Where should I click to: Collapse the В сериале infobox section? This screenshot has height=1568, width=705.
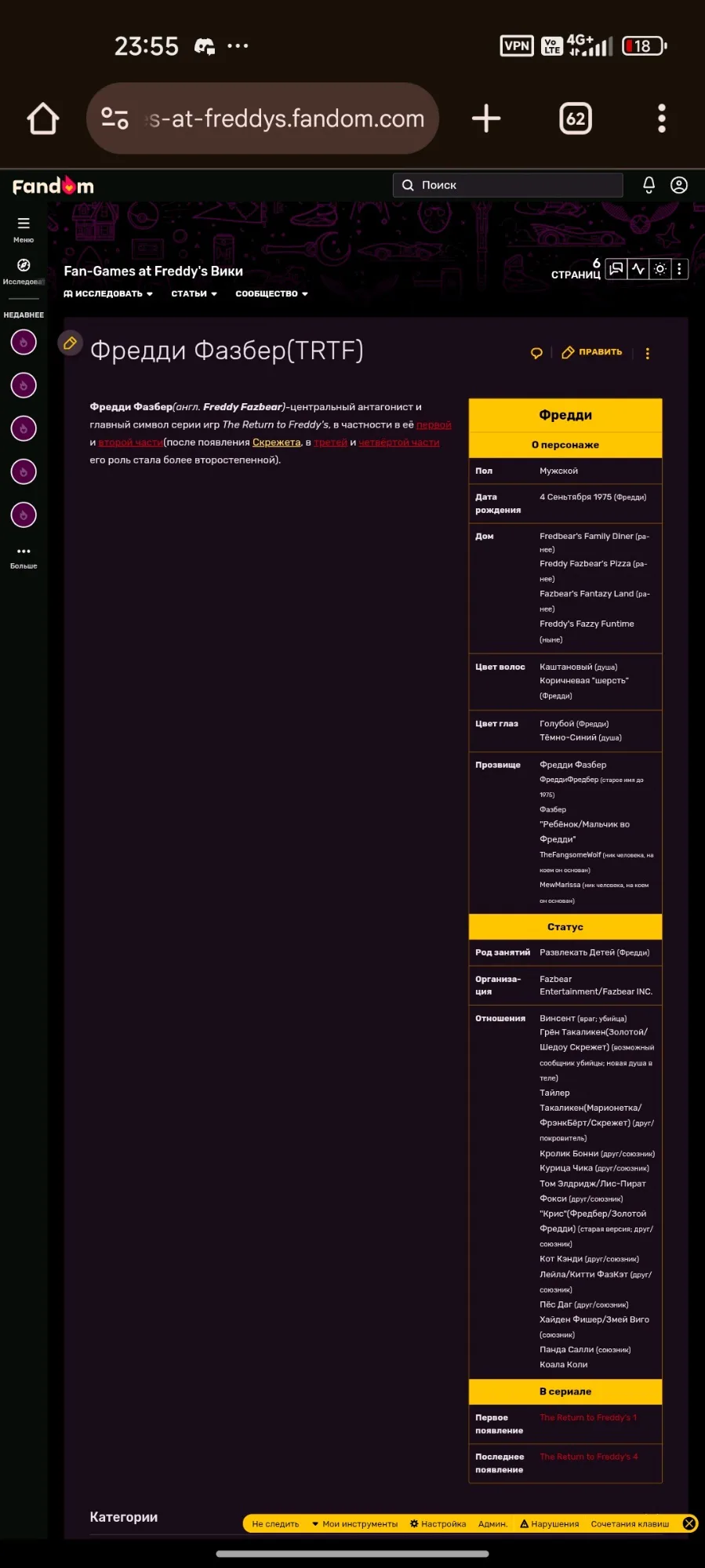tap(565, 1391)
